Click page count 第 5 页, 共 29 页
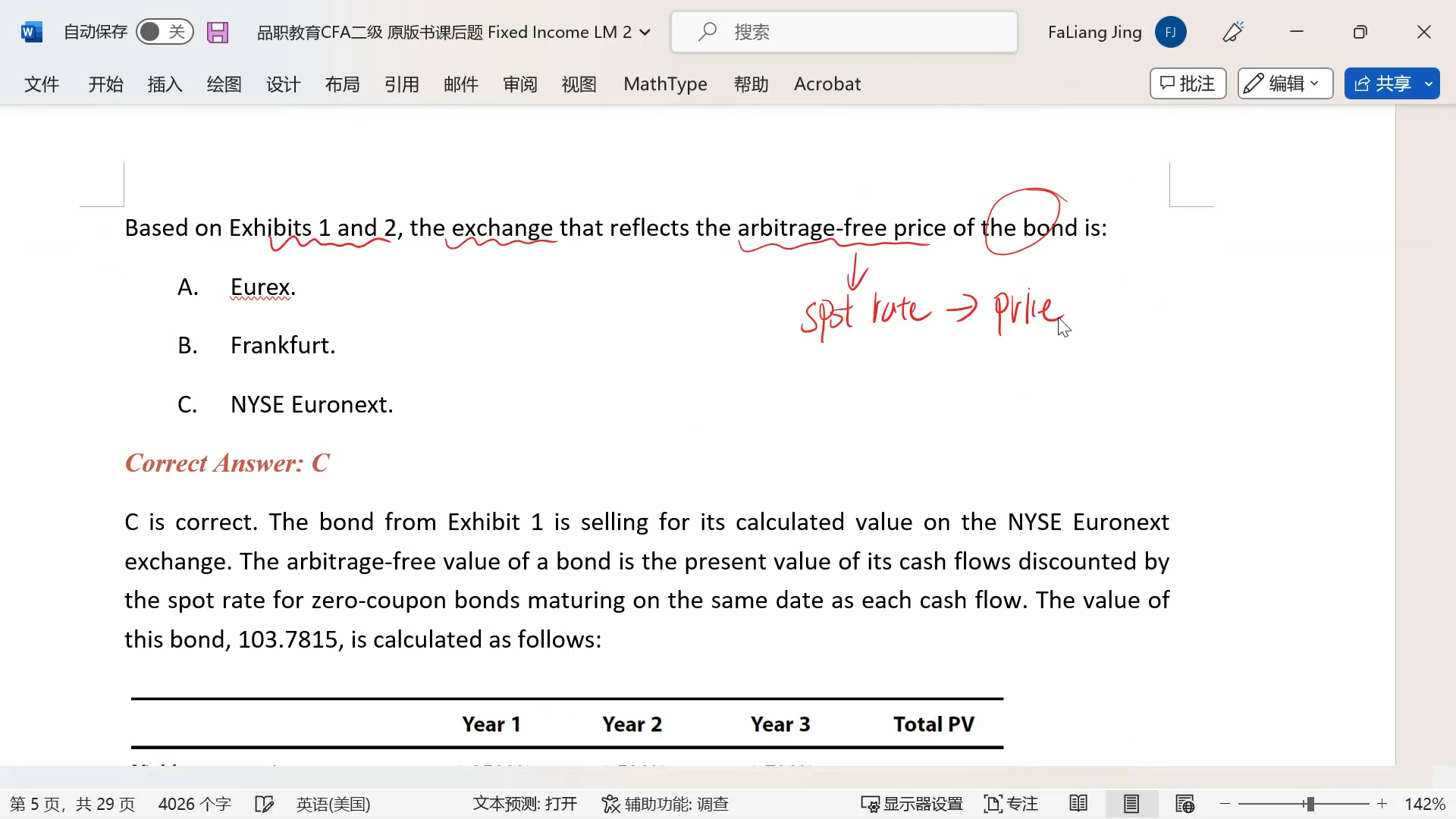 tap(72, 804)
